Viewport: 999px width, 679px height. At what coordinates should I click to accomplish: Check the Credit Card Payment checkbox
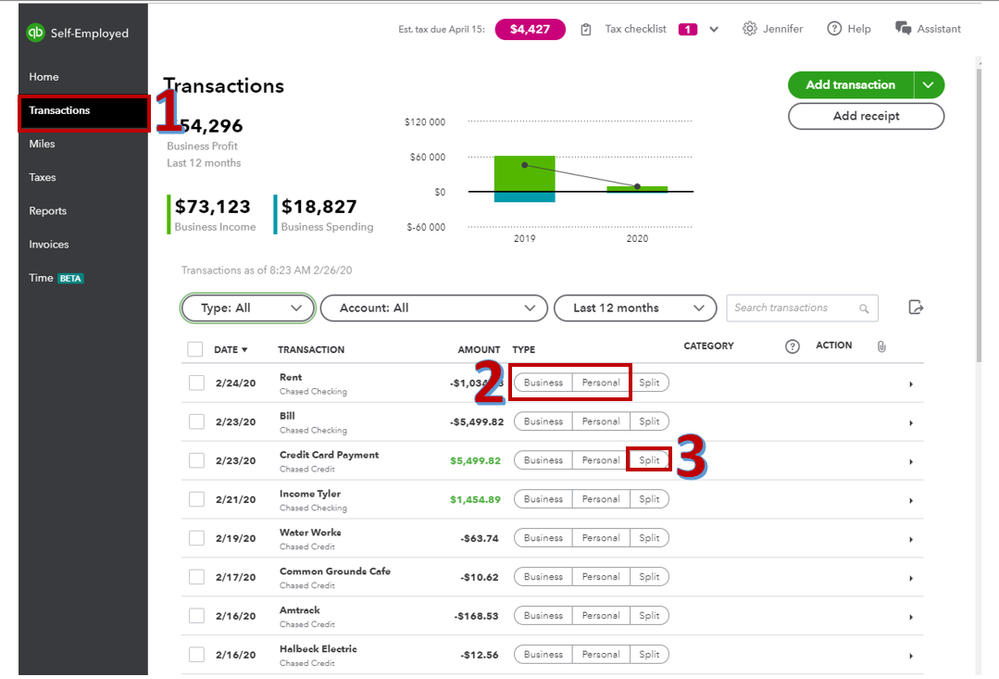[196, 461]
